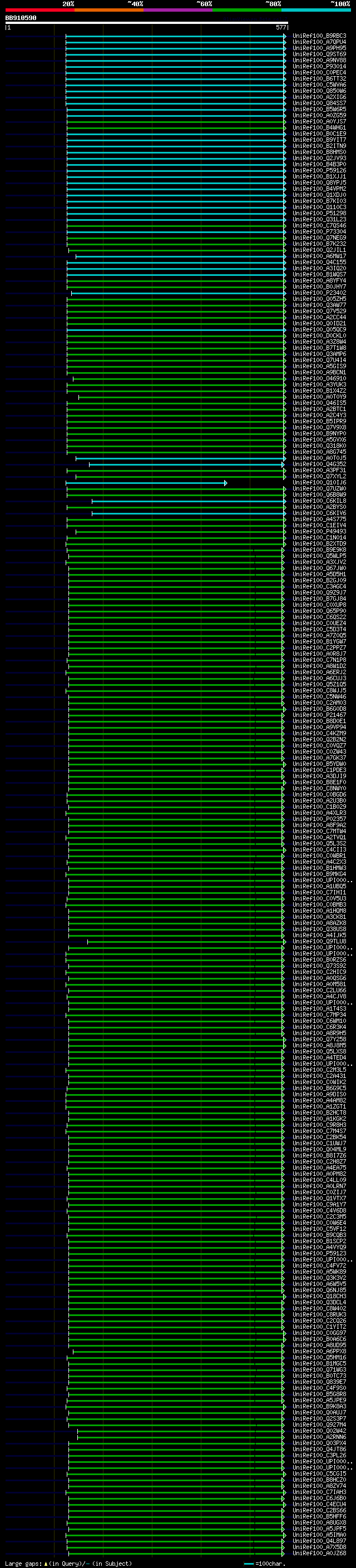Screen dimensions: 356x1568
Task: Select label UniRef100_Q8YPJ5
Action: tap(319, 182)
